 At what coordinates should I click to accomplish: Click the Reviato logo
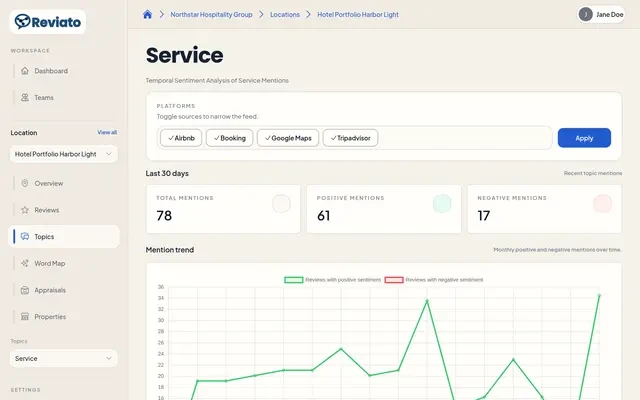pyautogui.click(x=49, y=22)
